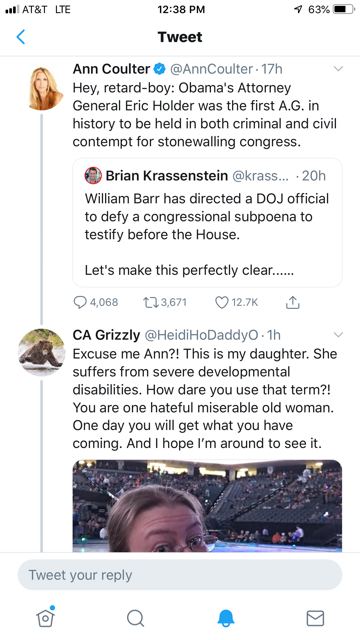The height and width of the screenshot is (640, 360).
Task: Like the Ann Coulter tweet with the heart icon
Action: tap(221, 302)
